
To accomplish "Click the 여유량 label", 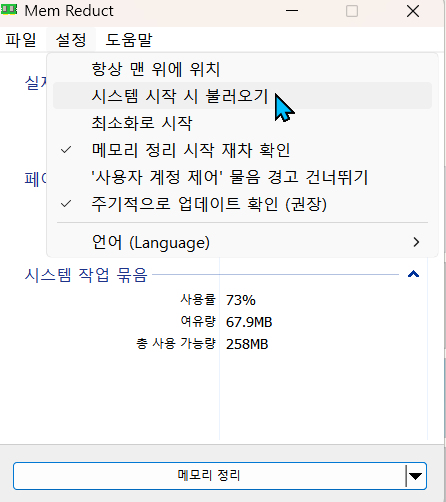I will 198,321.
